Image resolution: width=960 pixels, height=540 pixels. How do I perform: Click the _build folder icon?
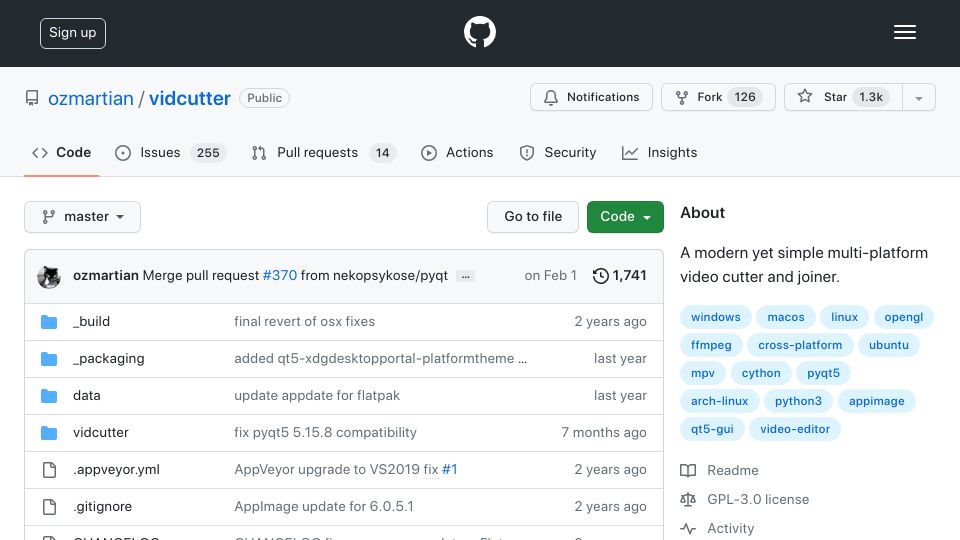pos(49,322)
